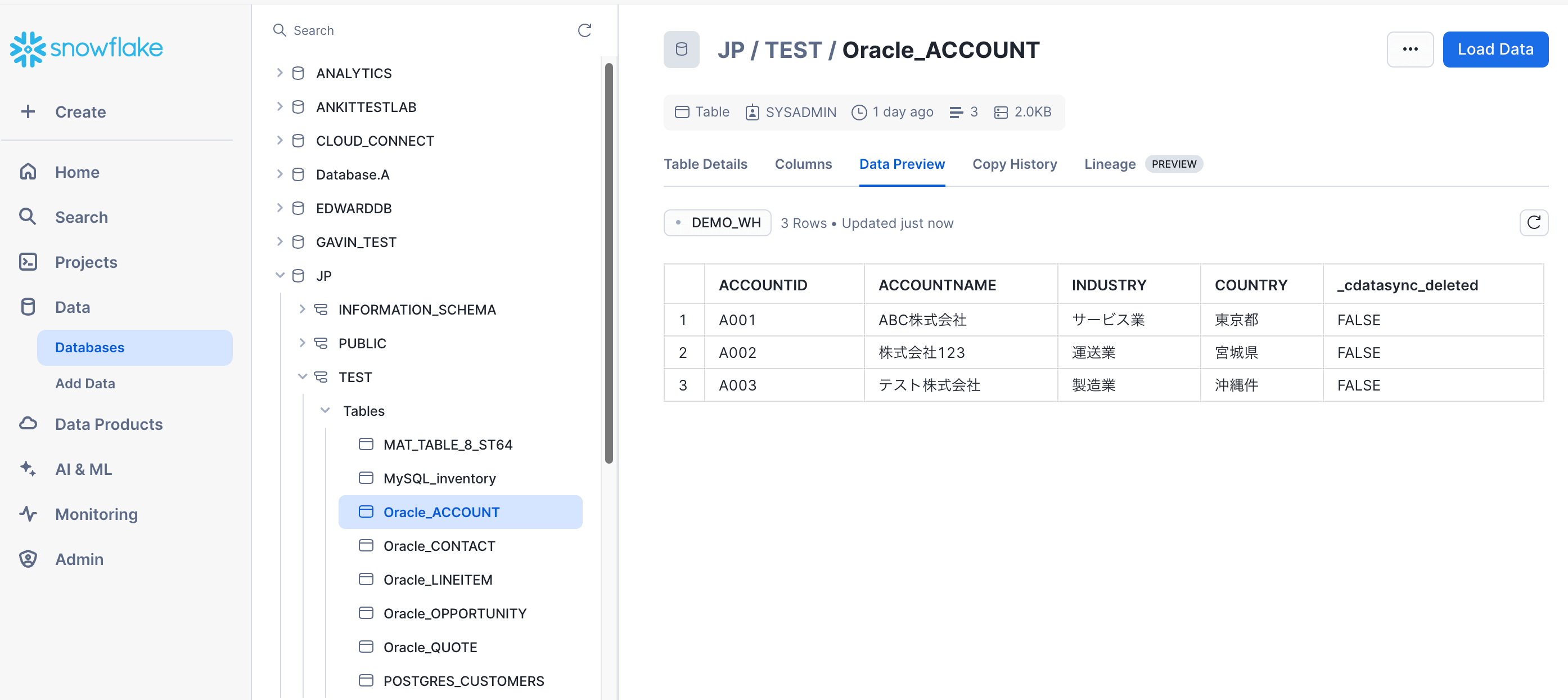Click the Monitoring activity icon in sidebar

coord(28,514)
